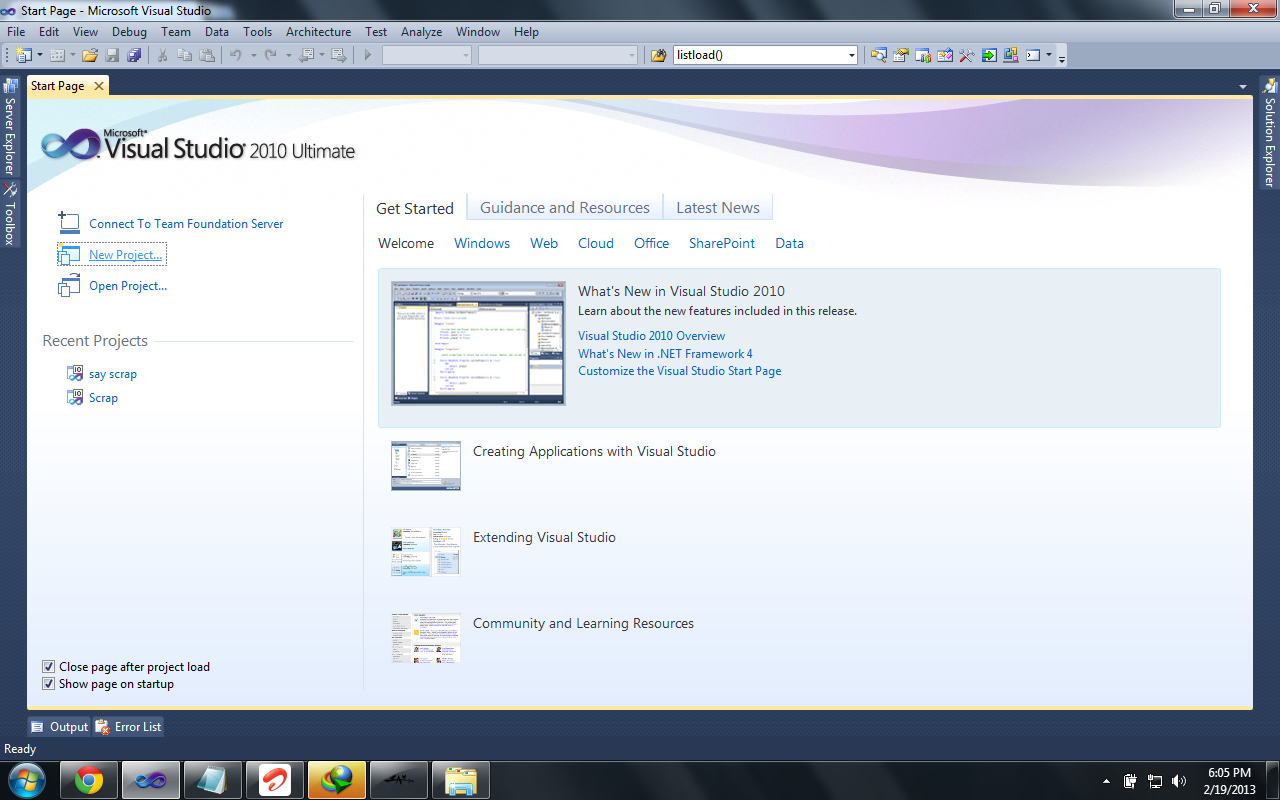Expand the Command Window dropdown arrow

click(x=1049, y=55)
